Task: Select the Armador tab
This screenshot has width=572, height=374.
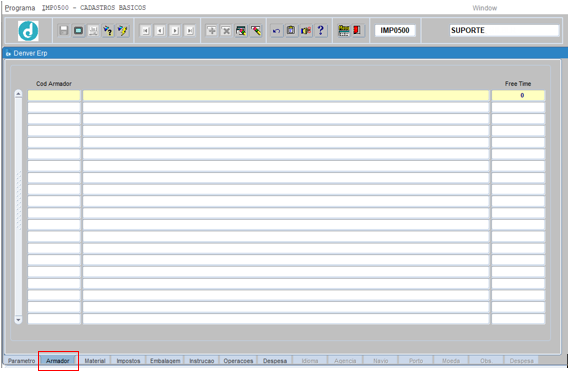Action: [58, 361]
